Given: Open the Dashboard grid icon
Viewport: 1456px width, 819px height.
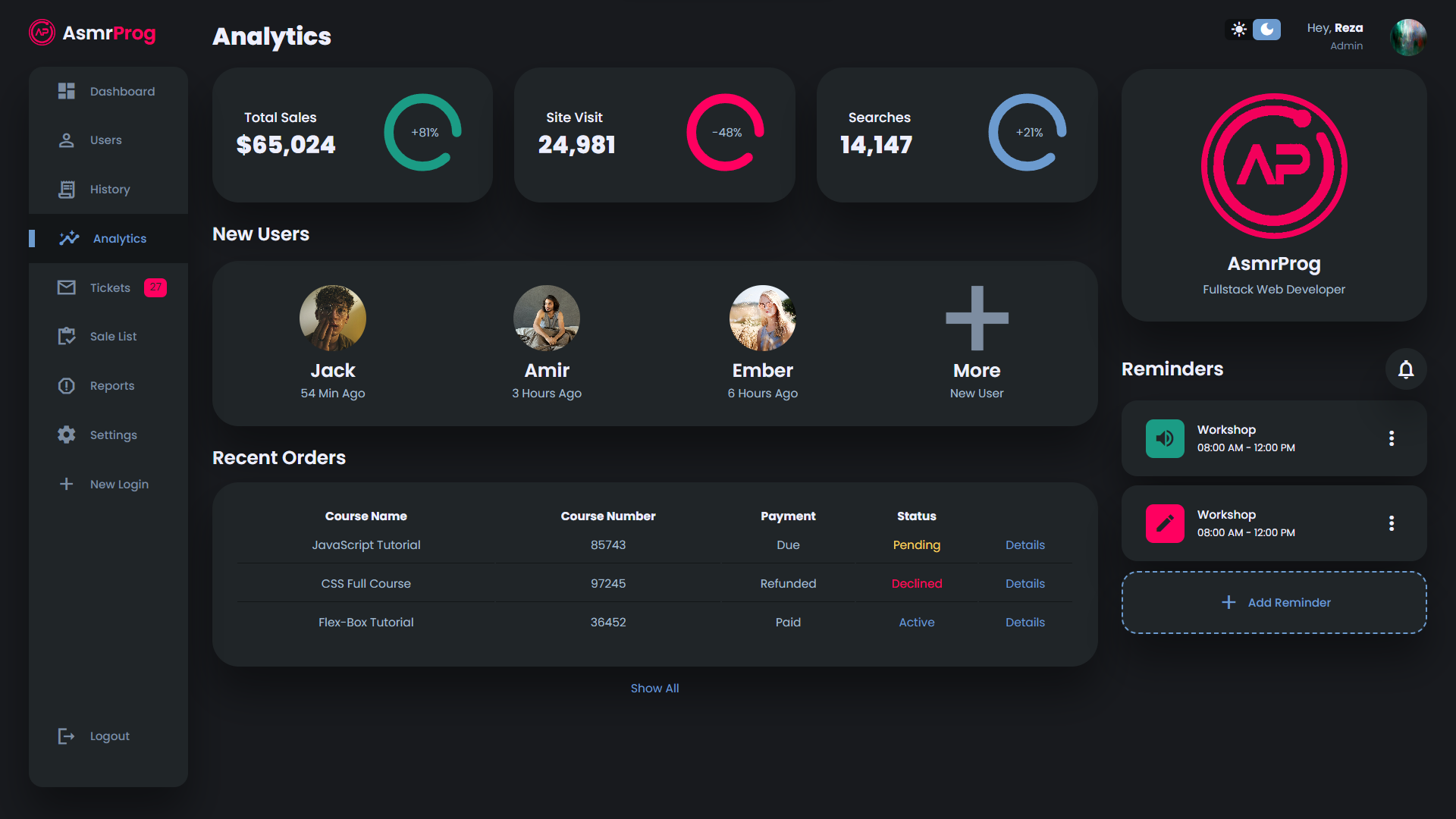Looking at the screenshot, I should click(x=67, y=91).
